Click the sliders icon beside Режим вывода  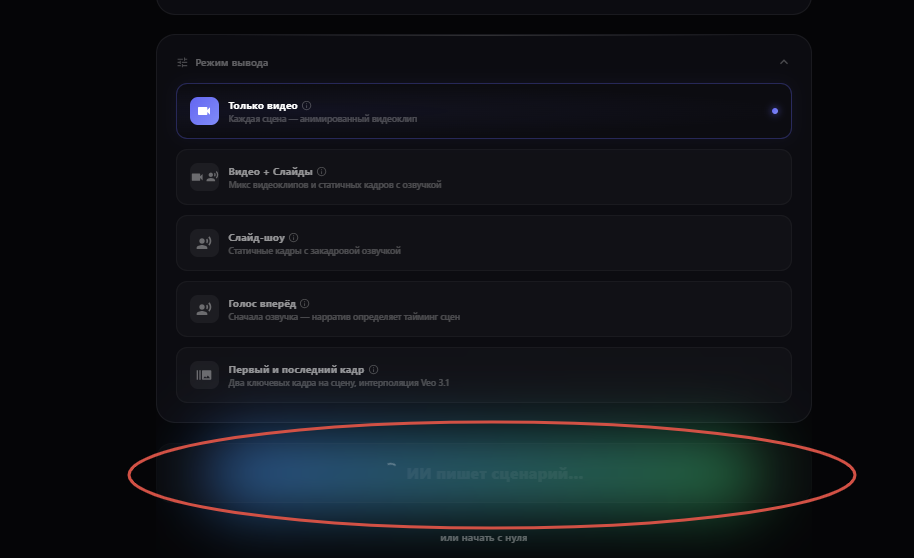(x=182, y=62)
